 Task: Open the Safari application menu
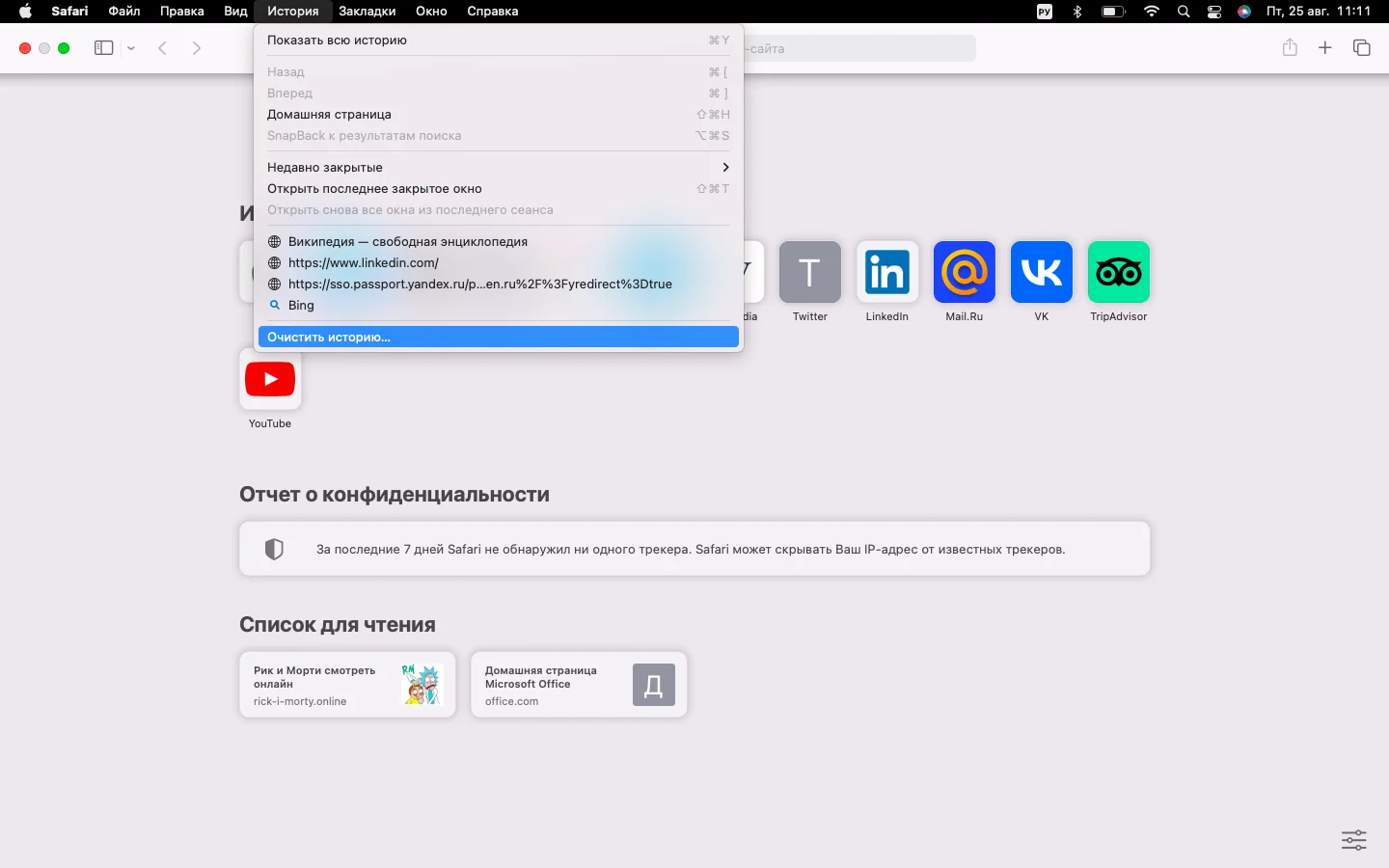69,12
